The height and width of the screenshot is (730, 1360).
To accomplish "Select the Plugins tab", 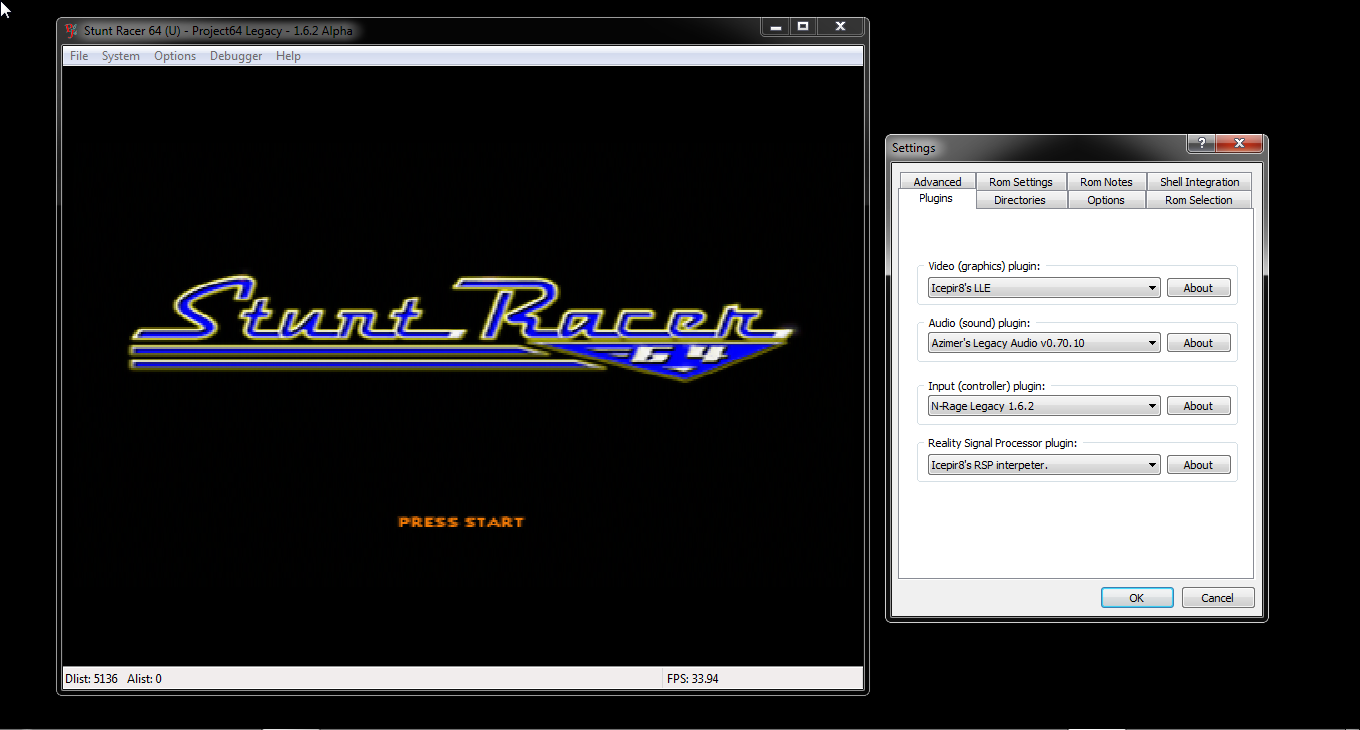I will (x=936, y=199).
